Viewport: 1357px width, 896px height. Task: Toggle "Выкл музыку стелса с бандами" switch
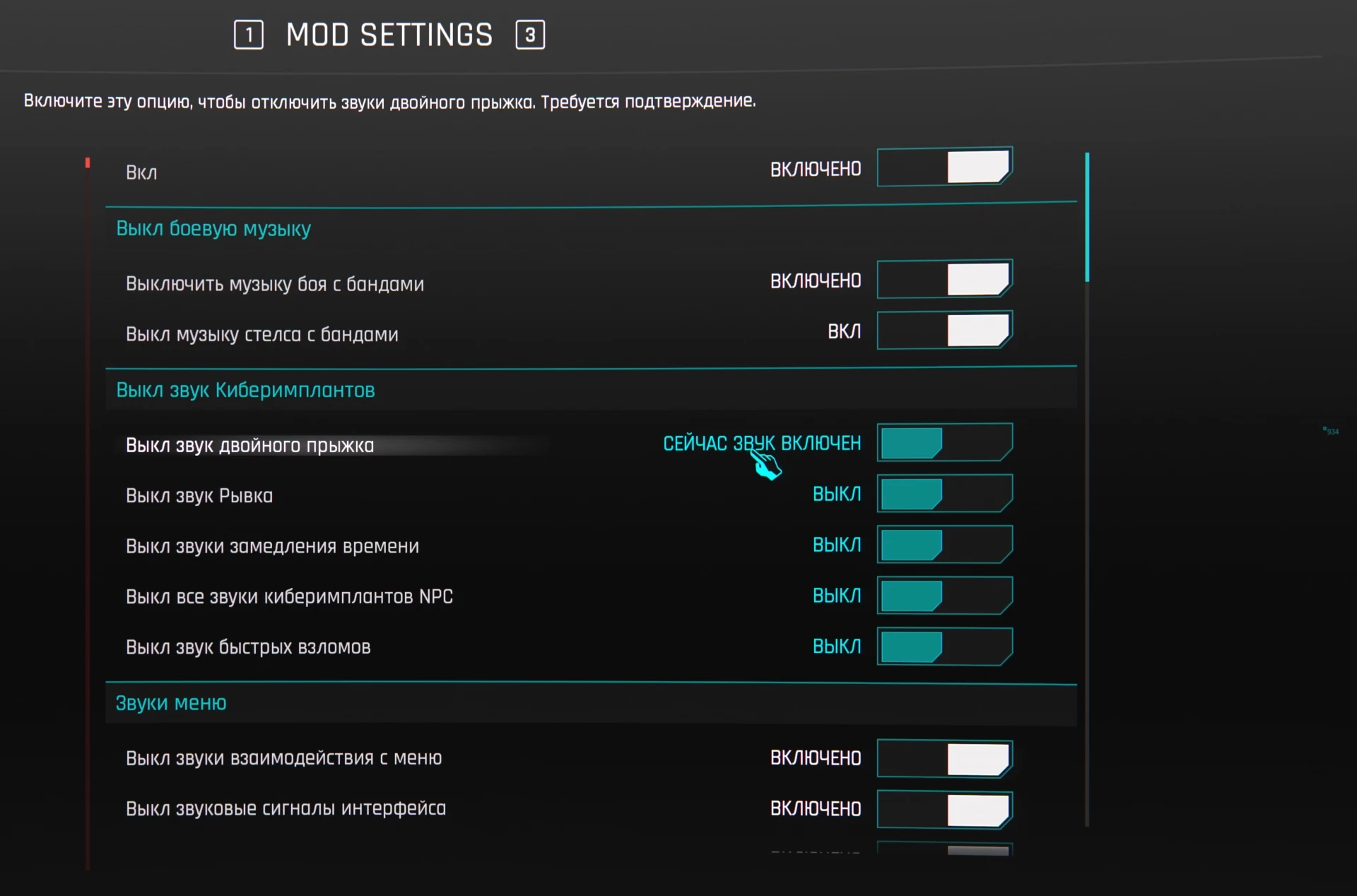pos(945,330)
